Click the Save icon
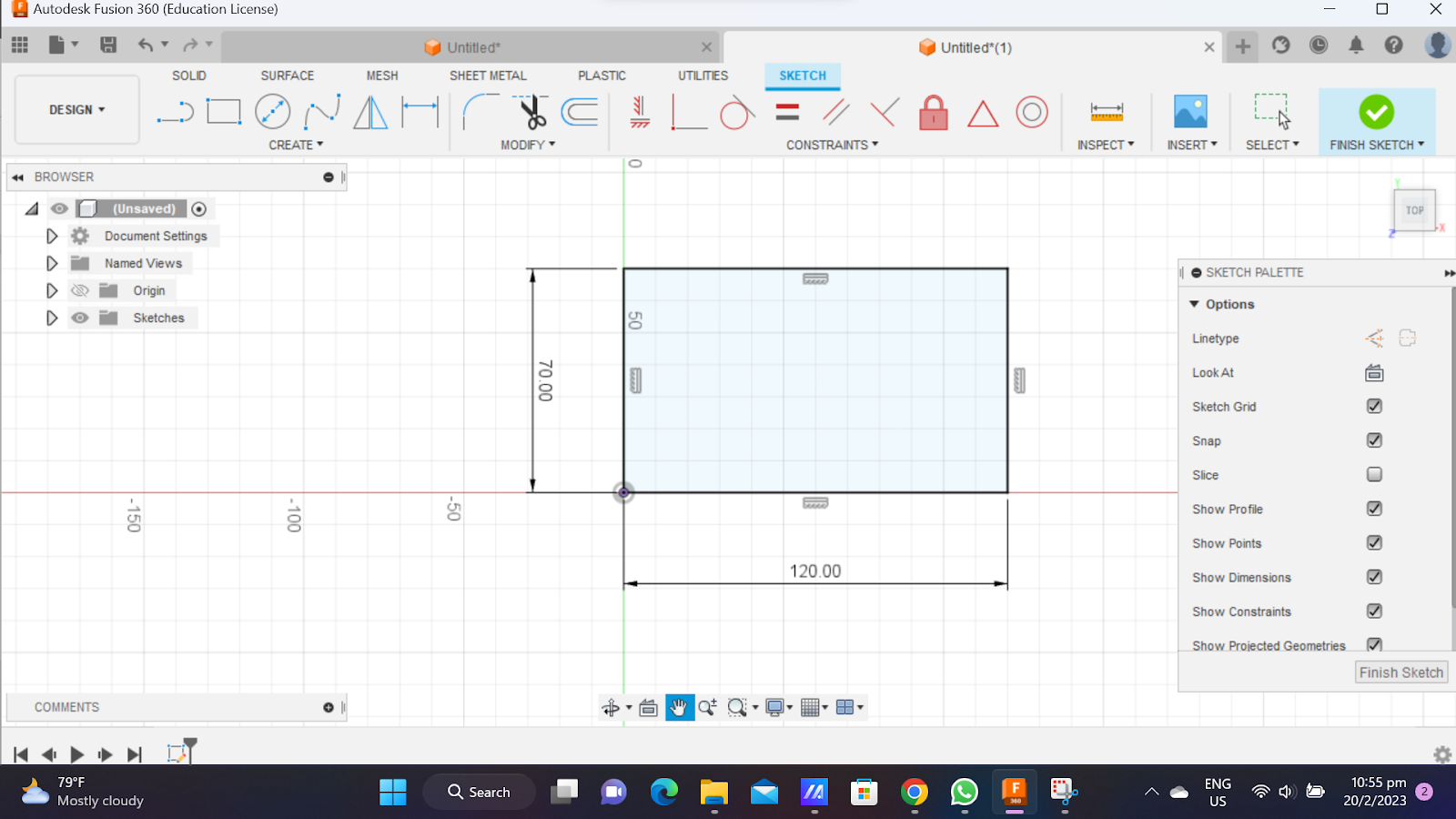This screenshot has height=819, width=1456. click(108, 45)
